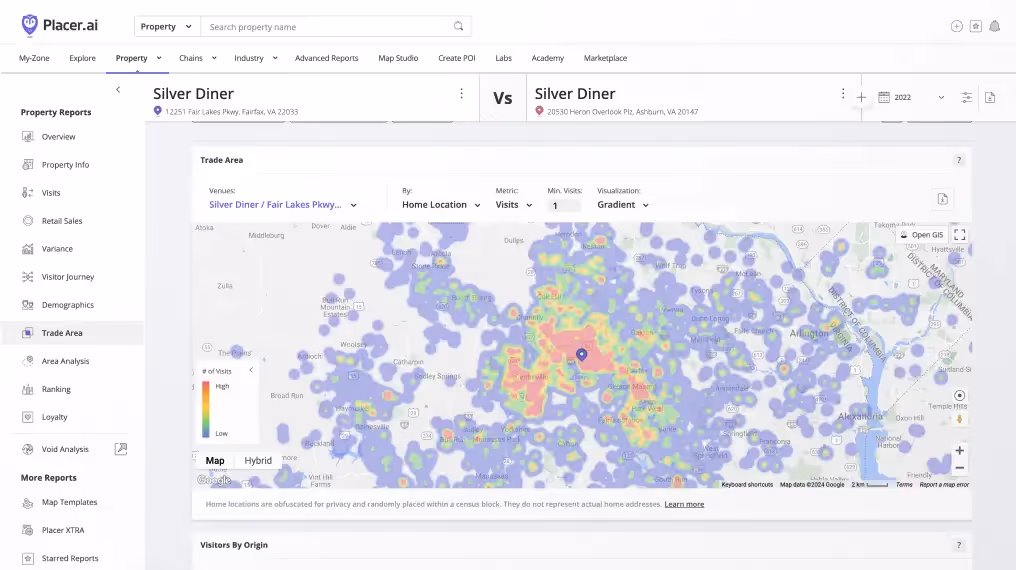This screenshot has width=1016, height=570.
Task: Switch map to Hybrid view
Action: (x=258, y=461)
